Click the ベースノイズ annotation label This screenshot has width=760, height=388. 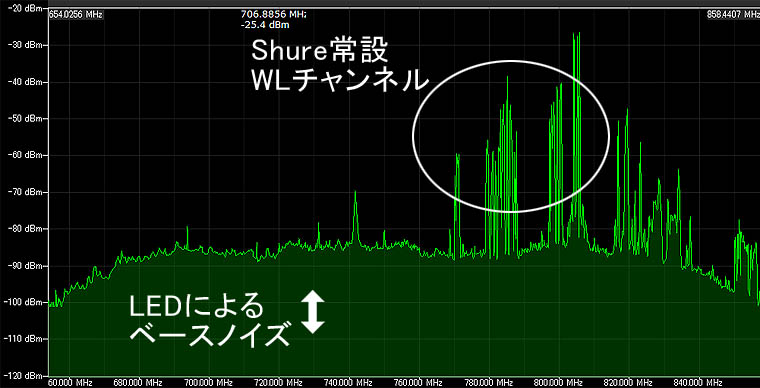tap(209, 334)
